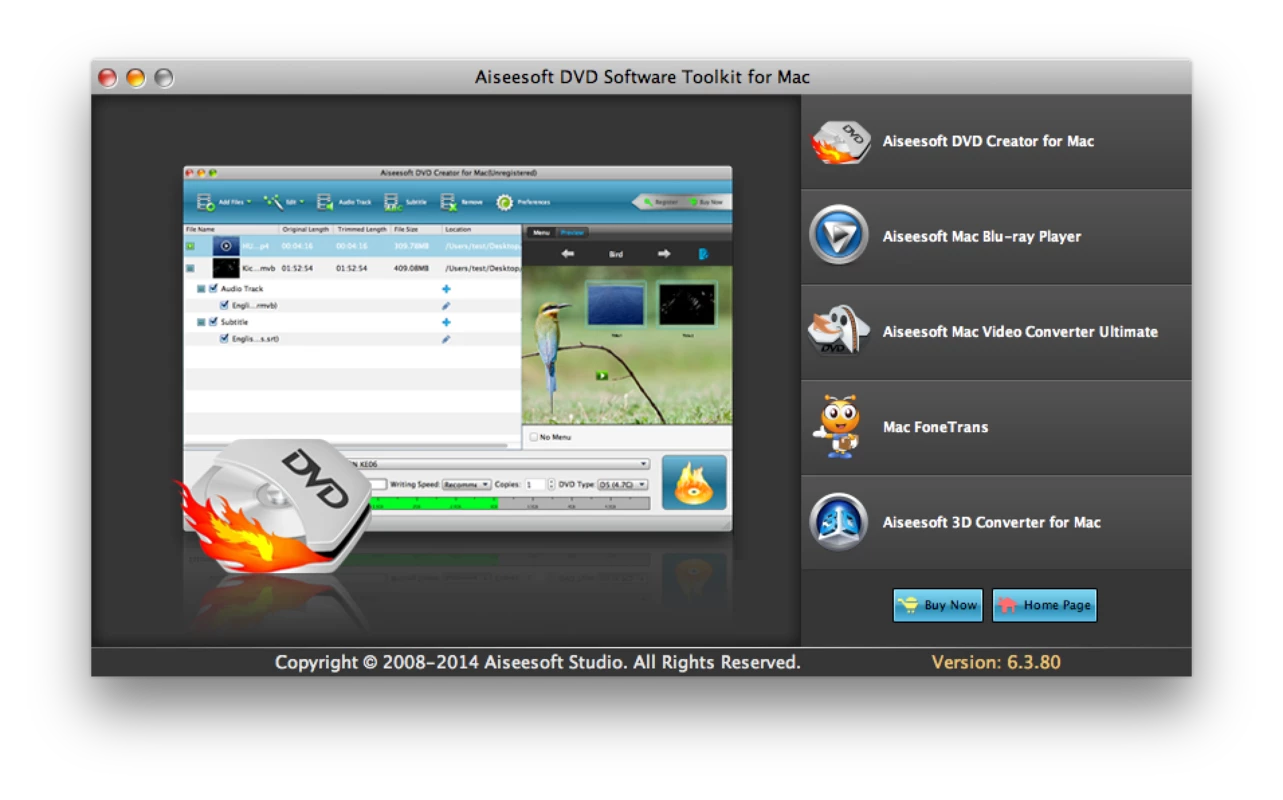
Task: Expand the HU...p4 file row toggle
Action: [x=190, y=246]
